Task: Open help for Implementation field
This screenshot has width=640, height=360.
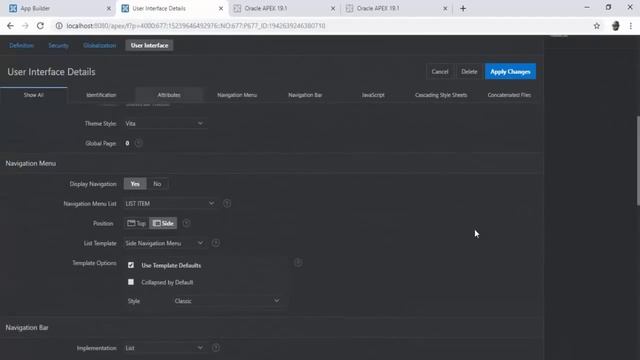Action: click(x=216, y=347)
